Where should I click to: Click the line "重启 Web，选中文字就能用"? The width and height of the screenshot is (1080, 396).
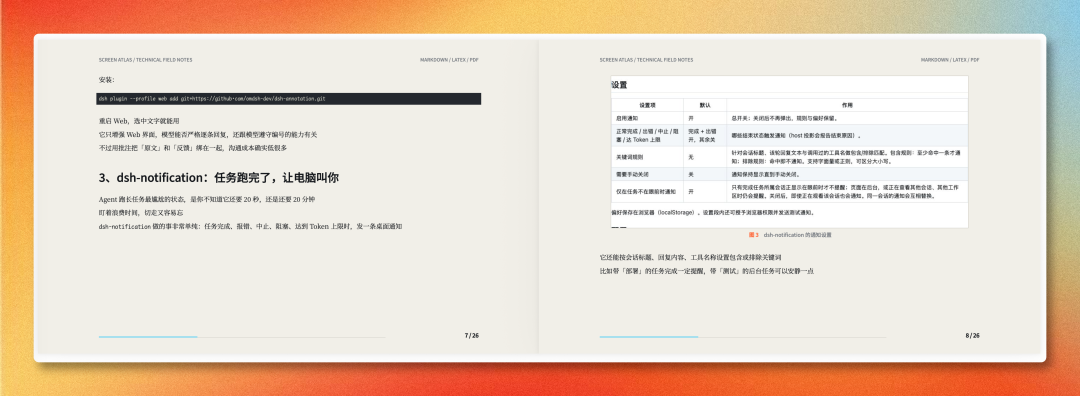click(139, 121)
